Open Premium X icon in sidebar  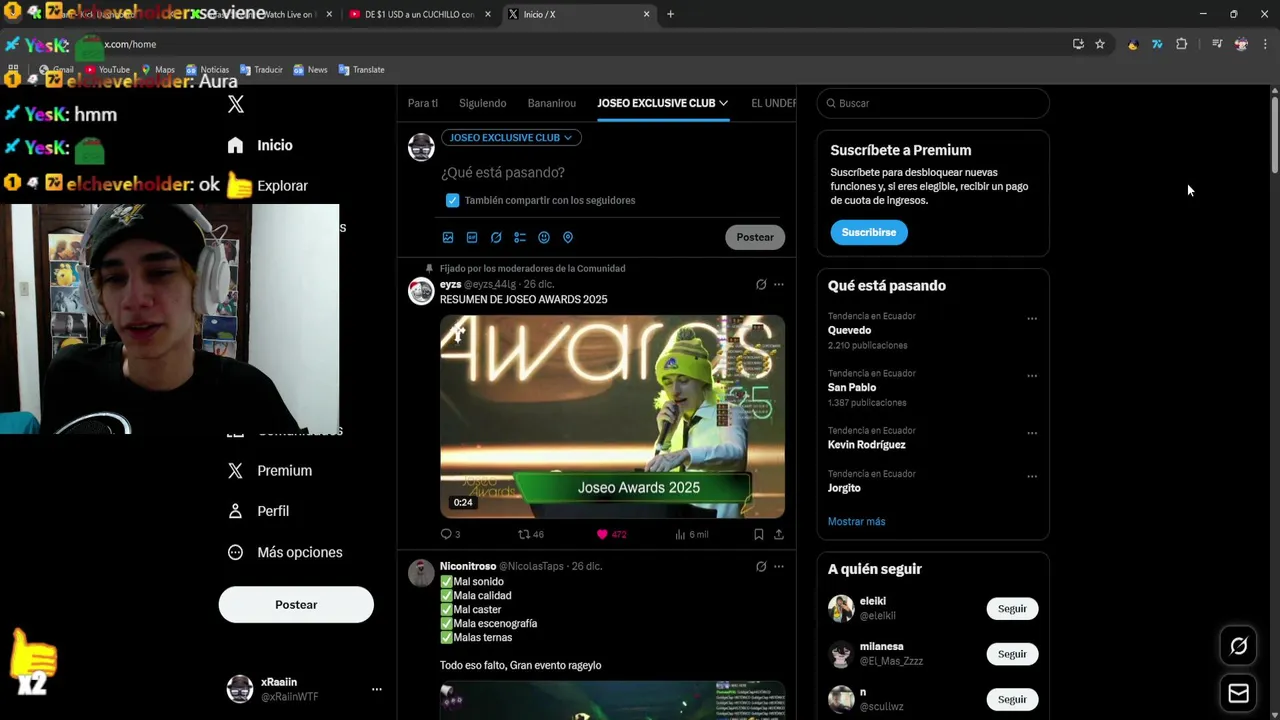[x=235, y=470]
